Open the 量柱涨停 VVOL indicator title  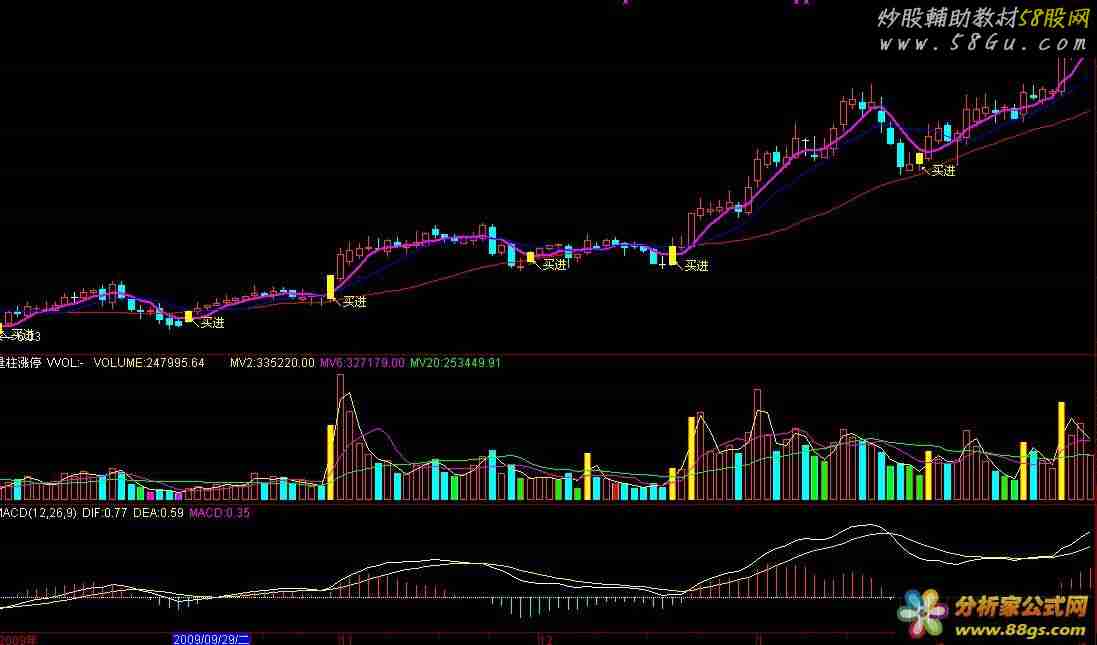click(x=42, y=362)
